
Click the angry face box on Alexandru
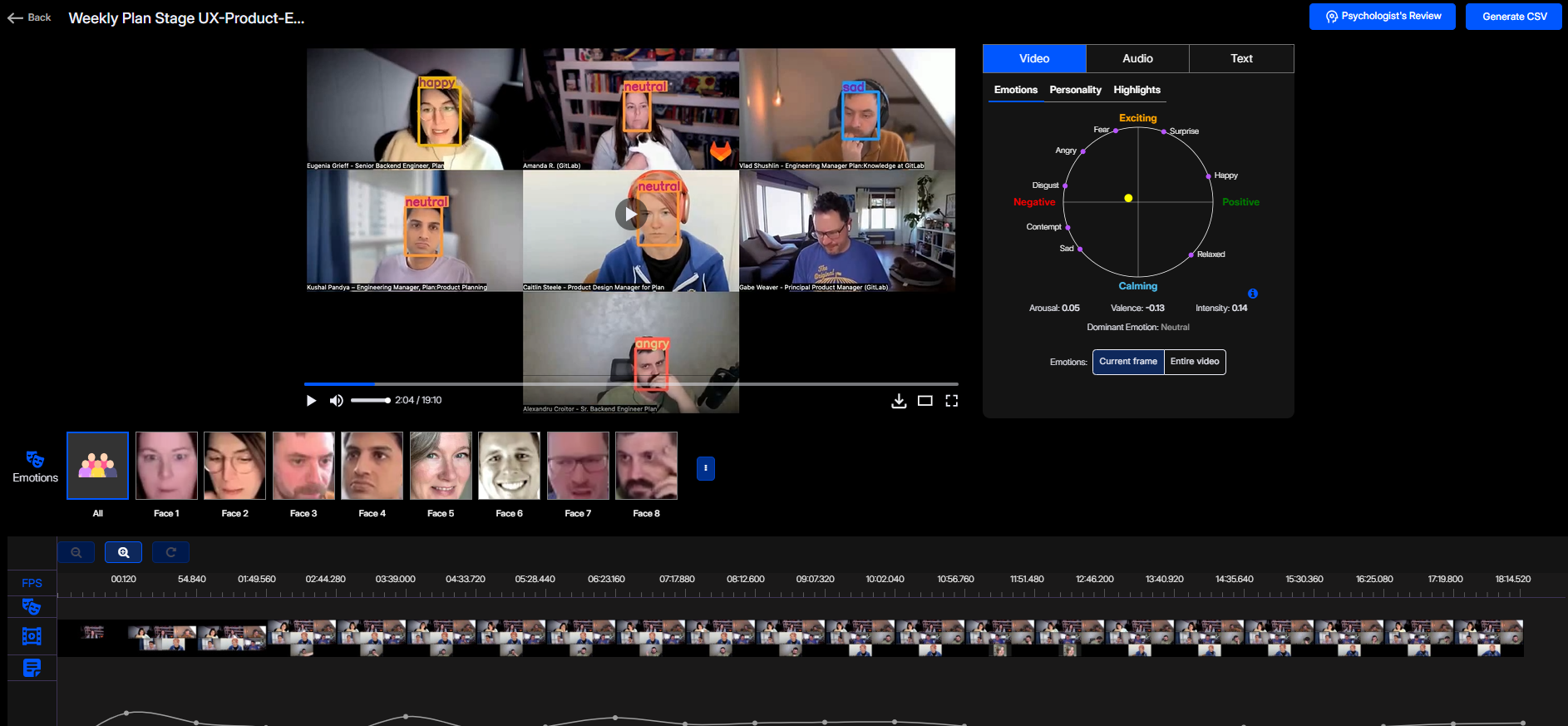[x=652, y=368]
